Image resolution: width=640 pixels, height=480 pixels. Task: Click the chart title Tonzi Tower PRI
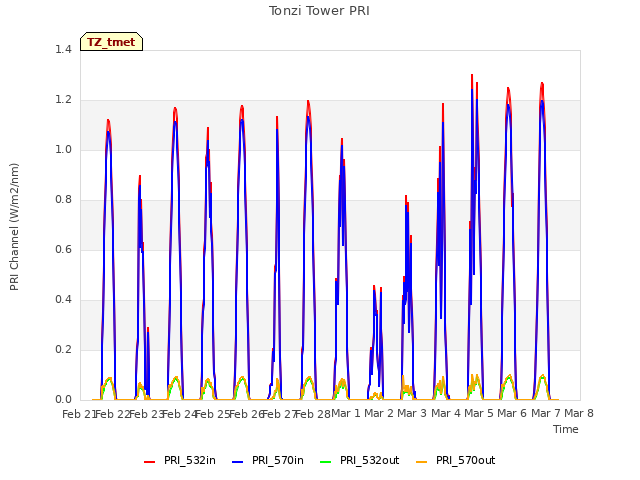(319, 11)
